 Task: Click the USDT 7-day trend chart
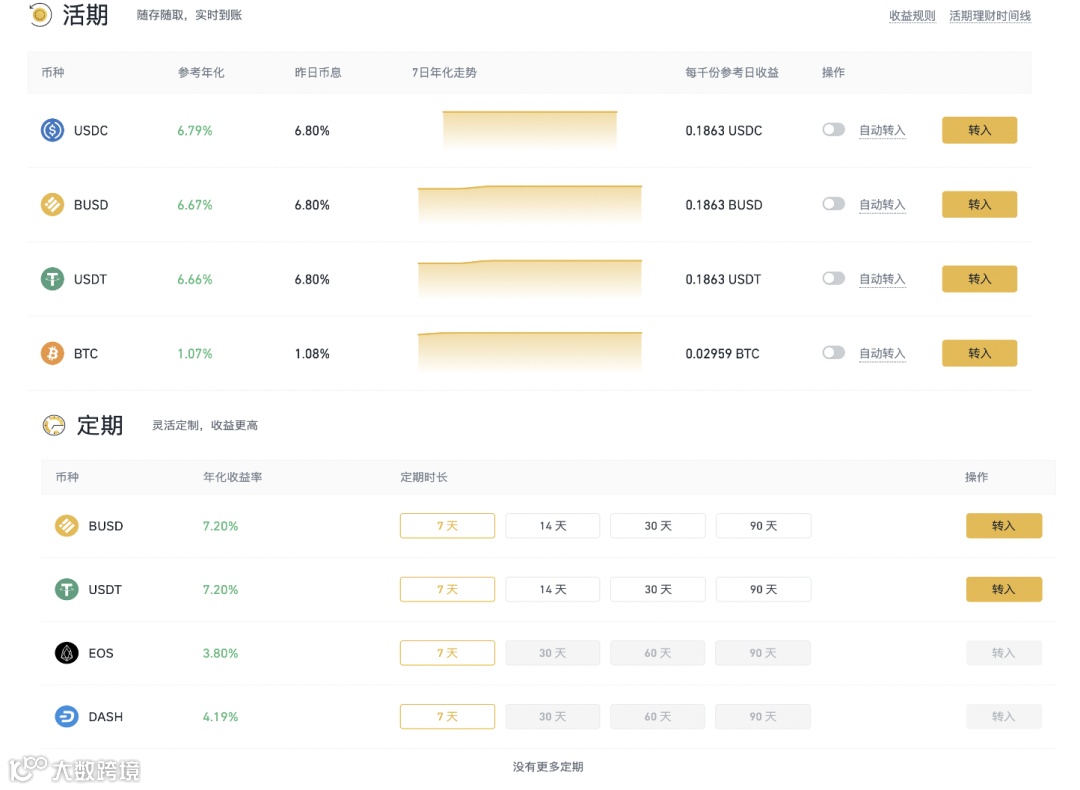tap(529, 279)
